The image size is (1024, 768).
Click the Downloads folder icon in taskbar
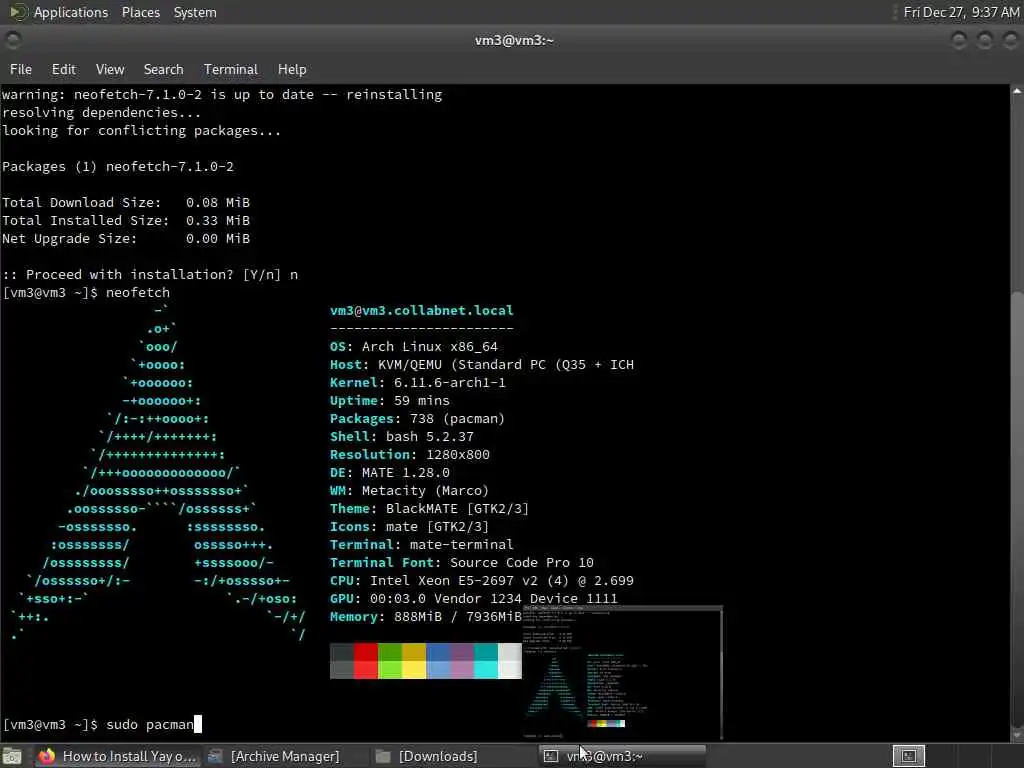tap(383, 756)
